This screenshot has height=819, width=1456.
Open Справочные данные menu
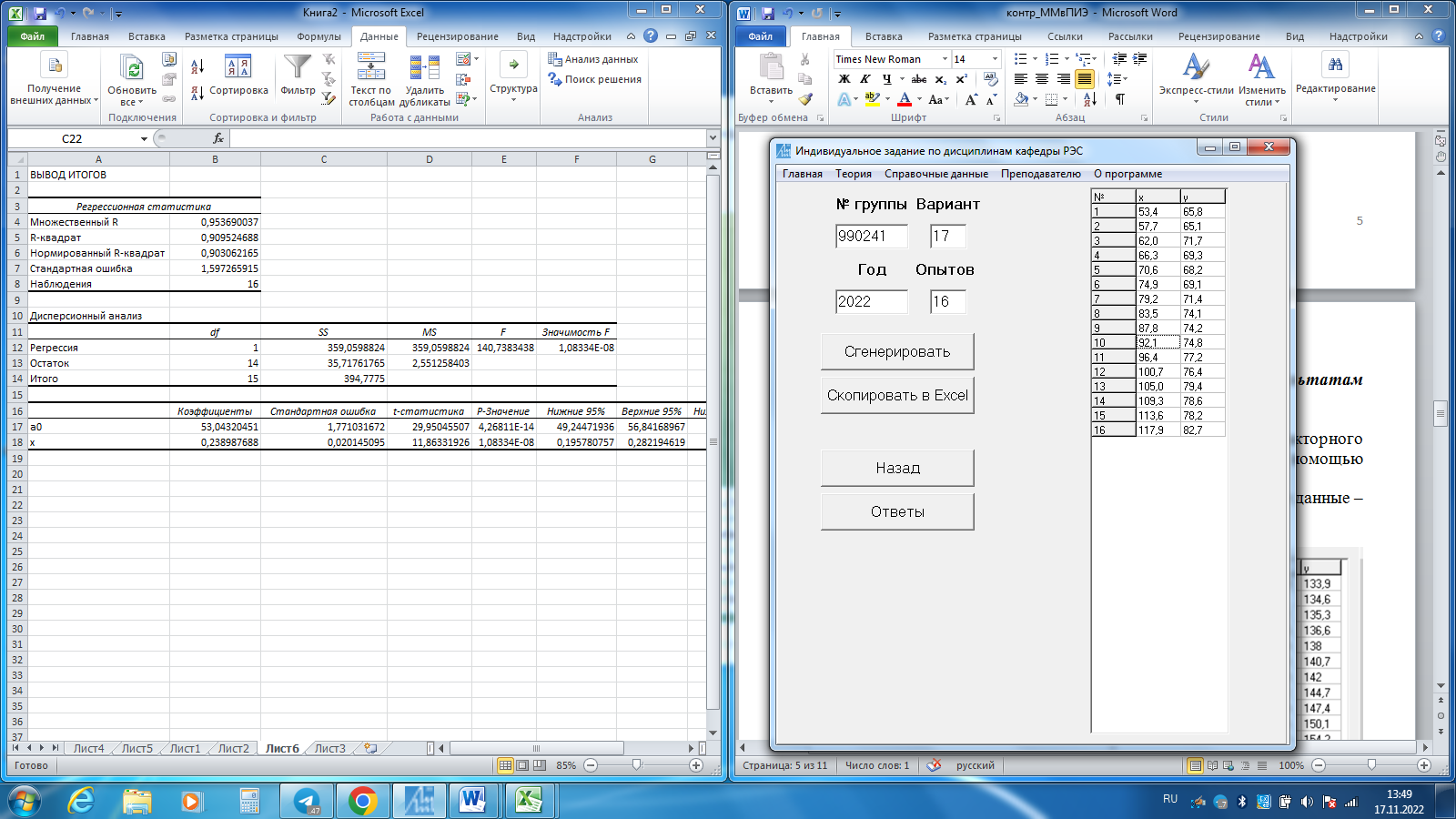936,174
